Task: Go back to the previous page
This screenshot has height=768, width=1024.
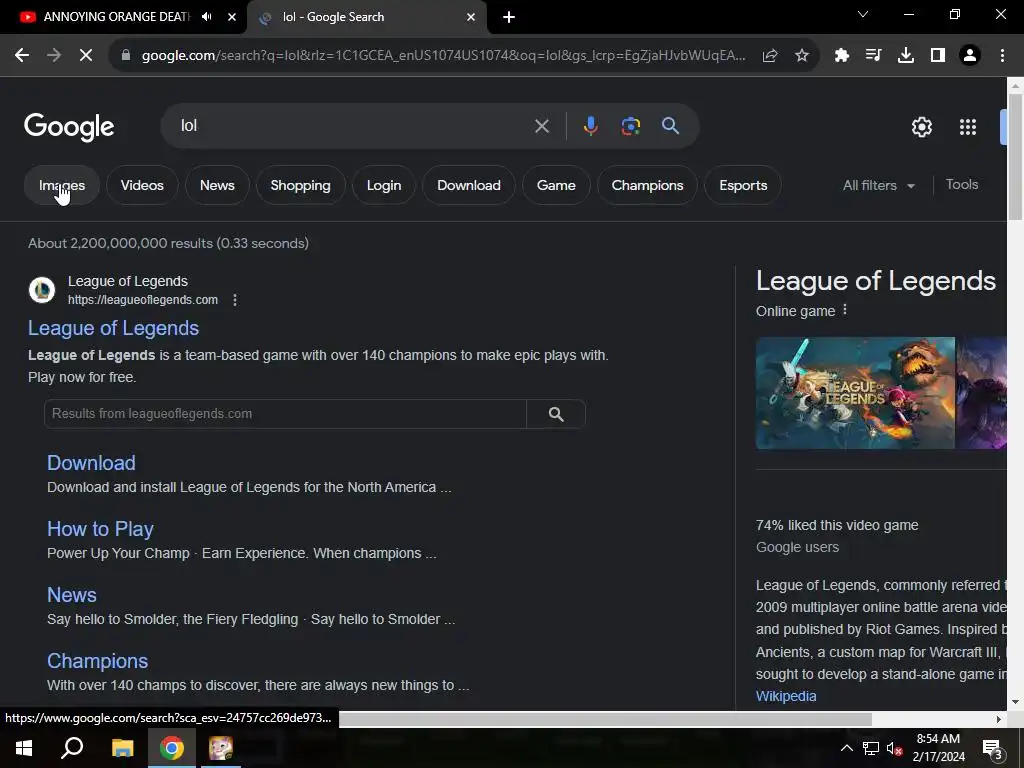Action: (22, 56)
